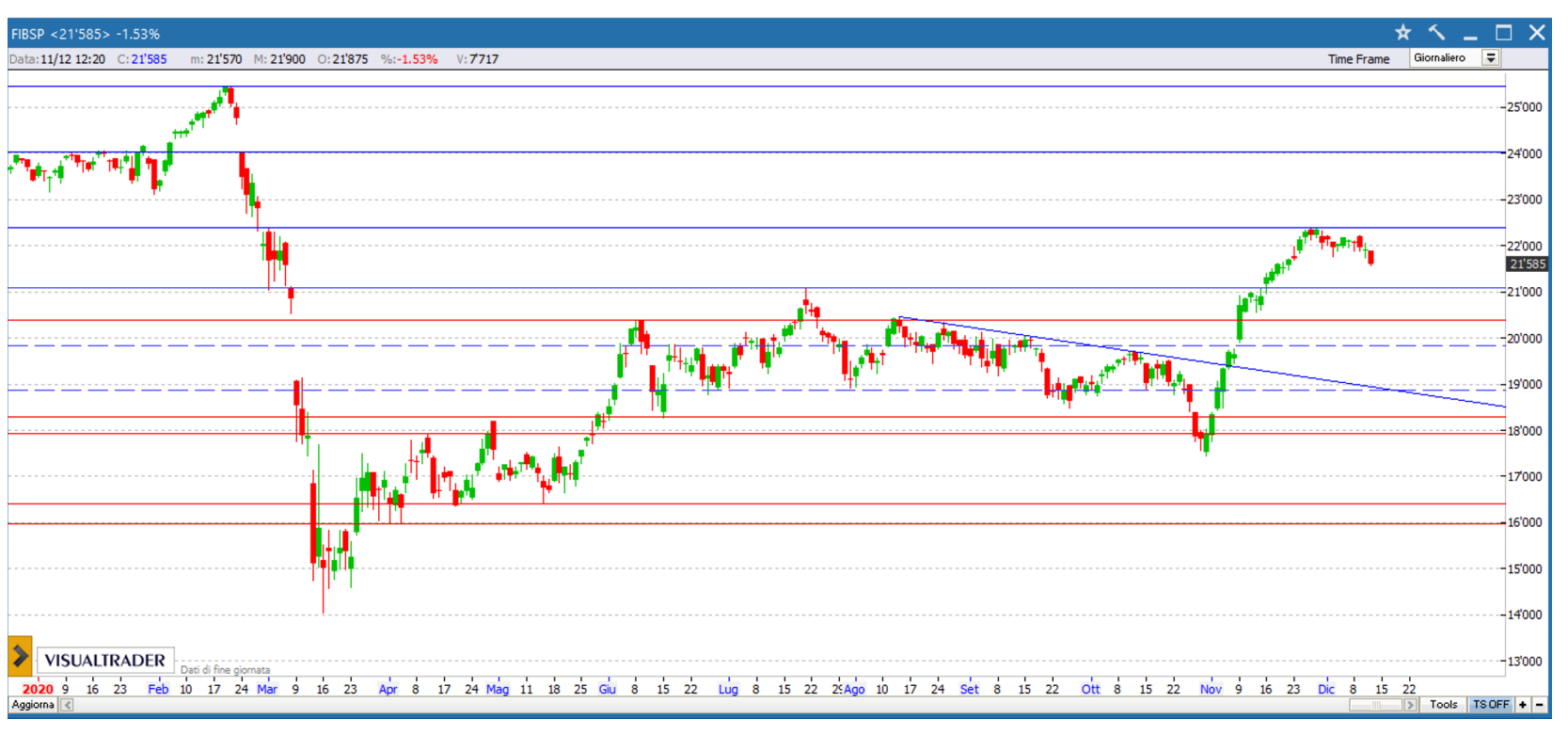Click the 20'000 price axis label

(1525, 339)
